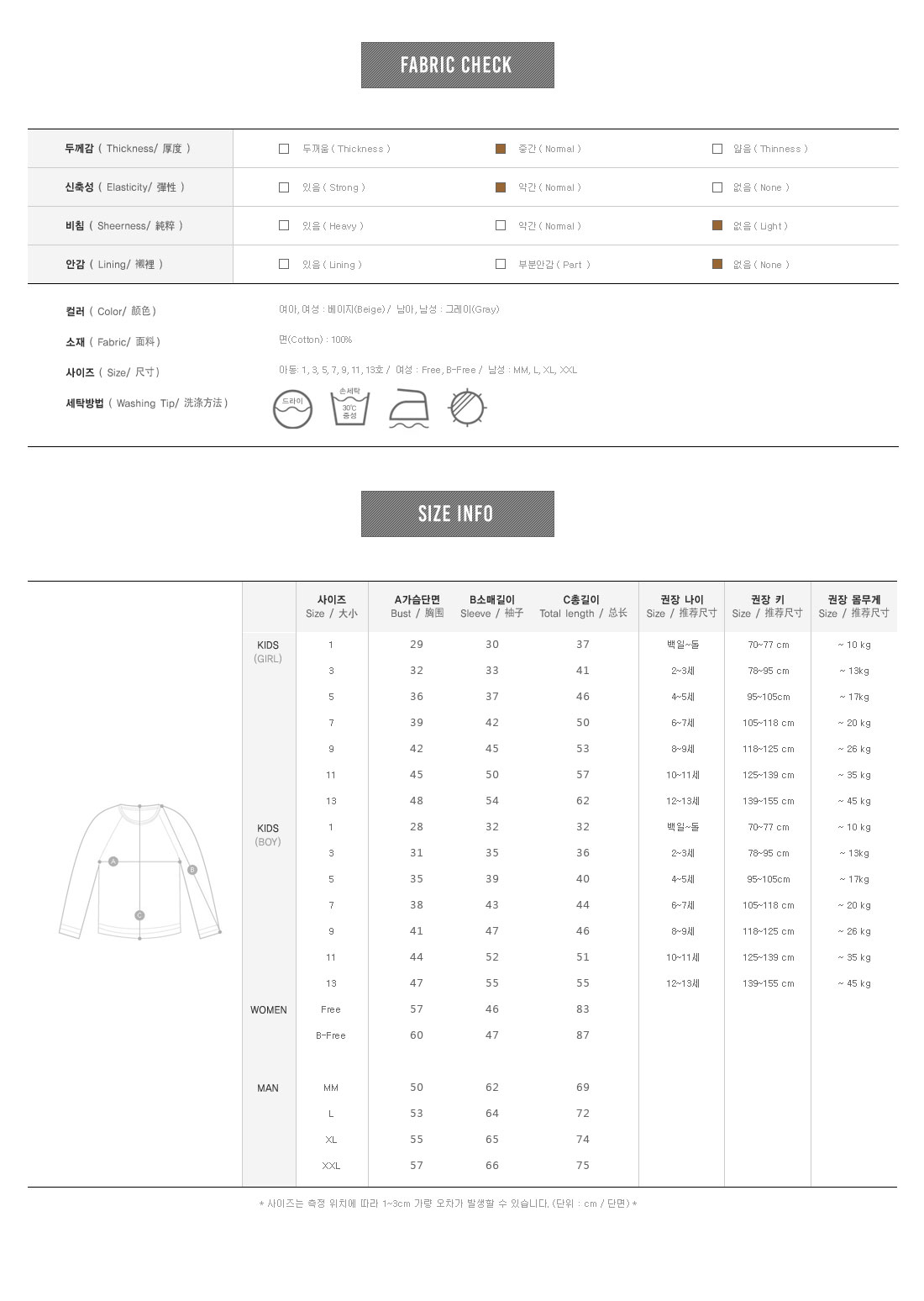Check the Elasticity Strong checkbox
924x1301 pixels.
(284, 187)
